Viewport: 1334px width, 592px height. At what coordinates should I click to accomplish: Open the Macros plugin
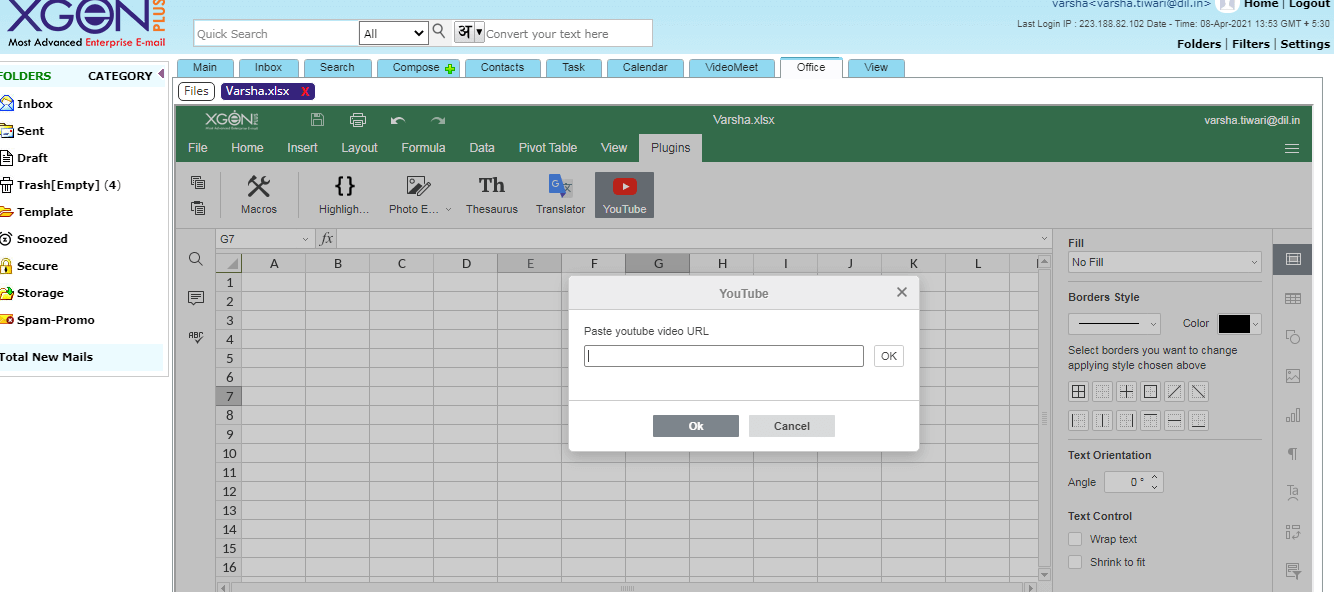tap(259, 195)
